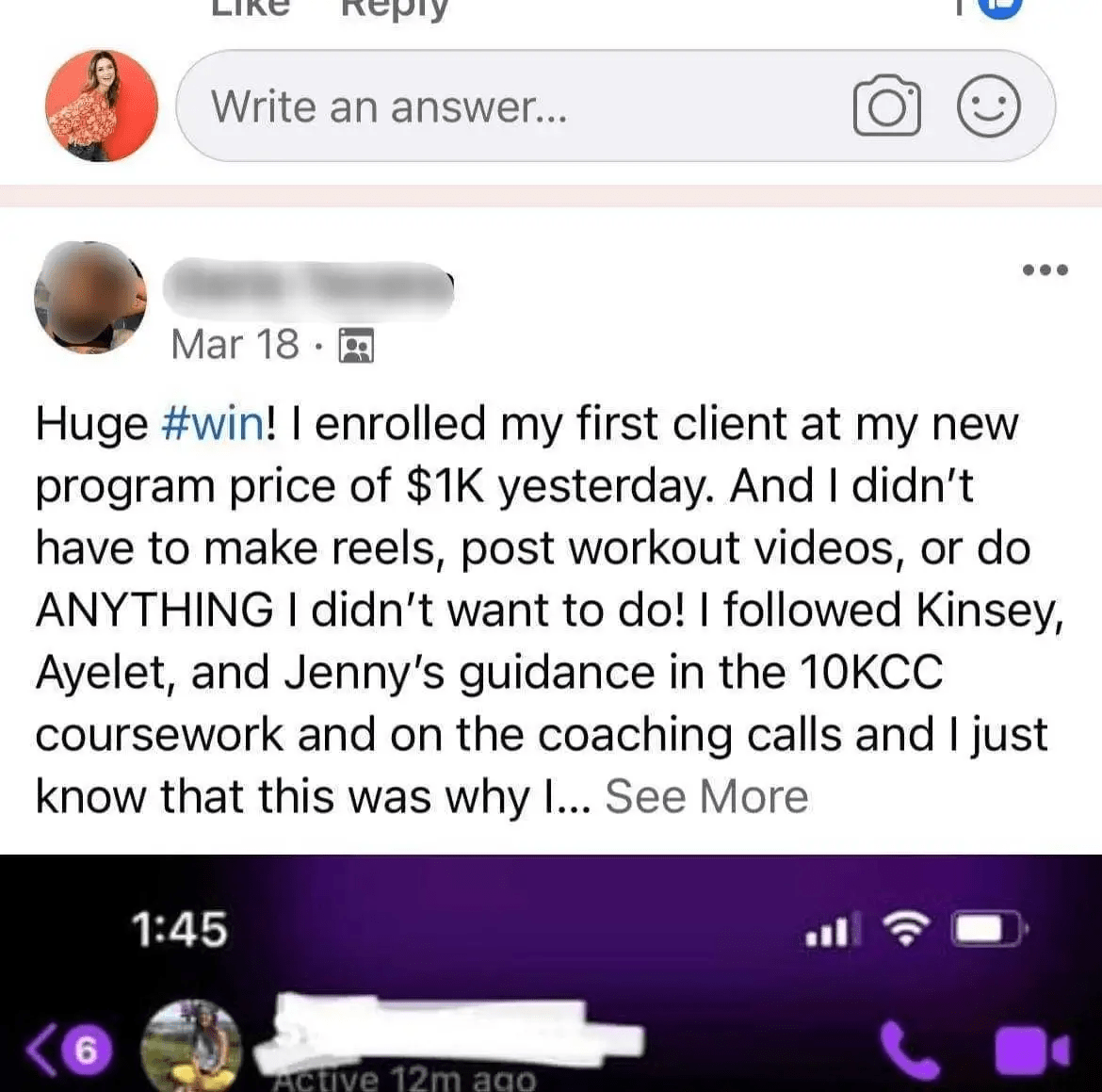Tap the unread badge showing 6
Screen dimensions: 1102x1092
85,1051
